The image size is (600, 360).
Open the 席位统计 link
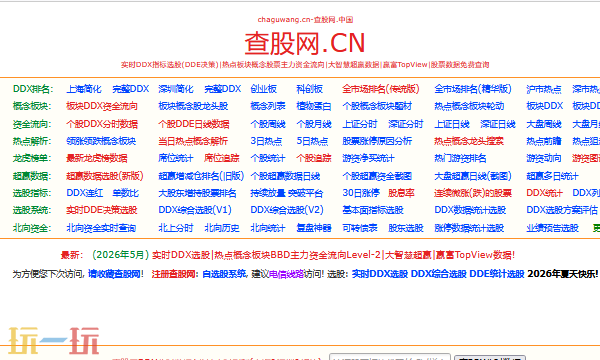point(176,158)
